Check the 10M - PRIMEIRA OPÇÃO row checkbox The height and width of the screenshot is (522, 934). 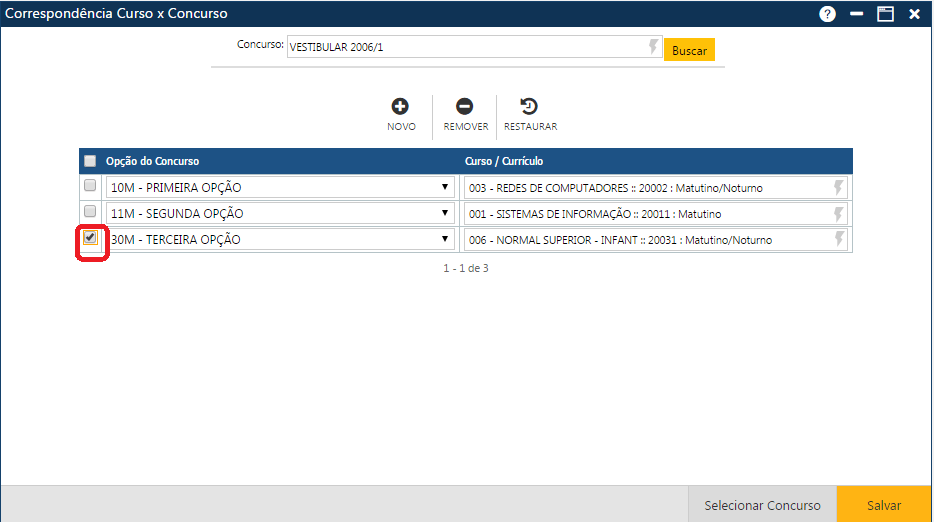(x=90, y=186)
